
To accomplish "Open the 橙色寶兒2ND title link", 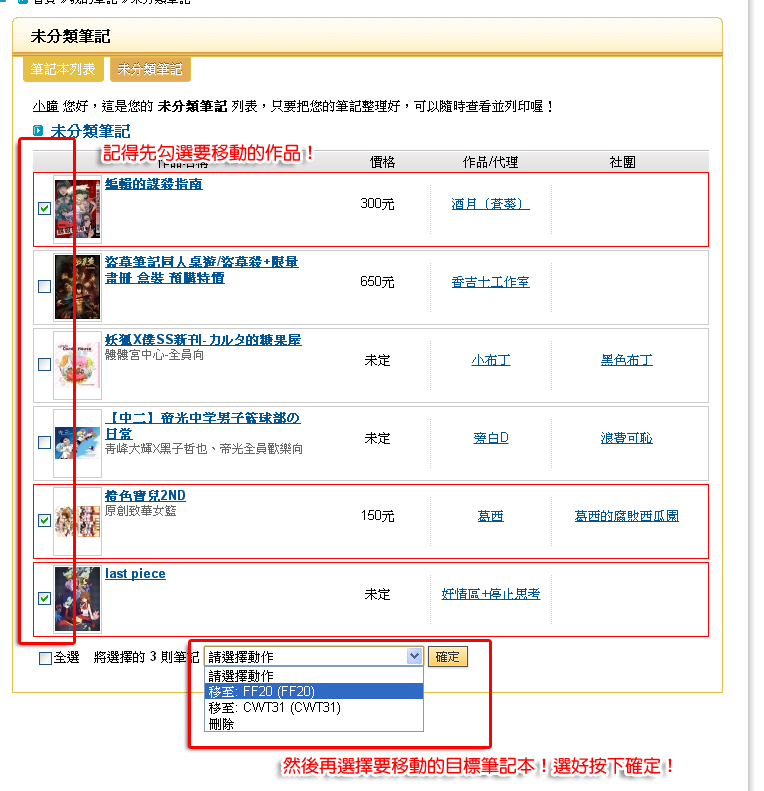I will click(x=145, y=496).
